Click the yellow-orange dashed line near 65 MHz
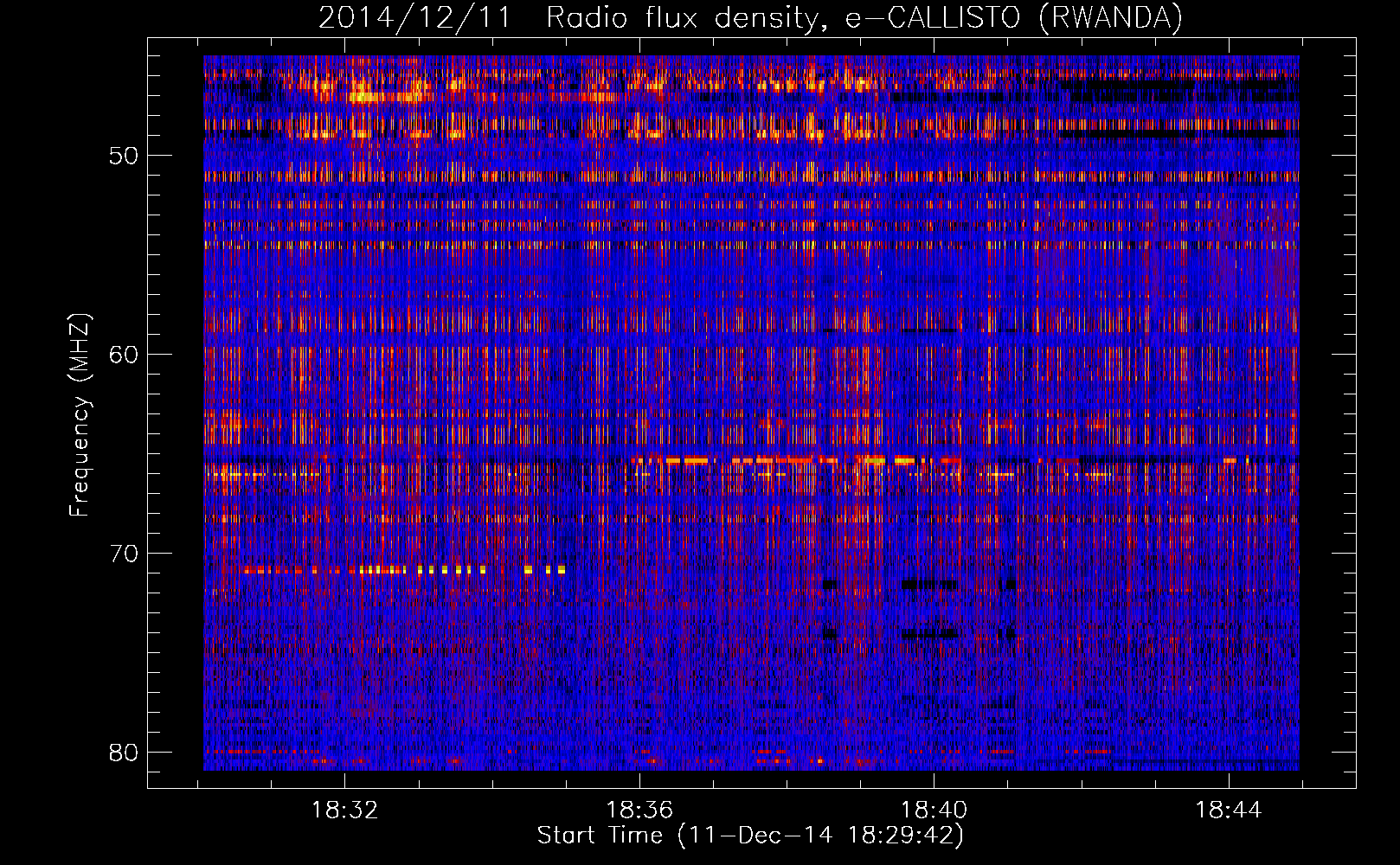The image size is (1400, 865). tap(796, 460)
